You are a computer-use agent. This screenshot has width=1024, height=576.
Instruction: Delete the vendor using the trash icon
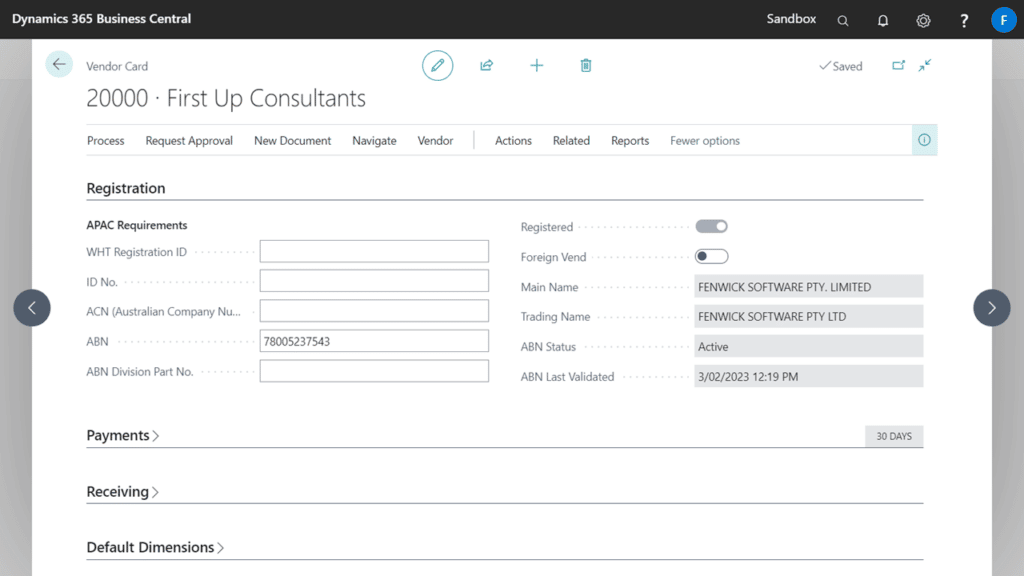(585, 64)
